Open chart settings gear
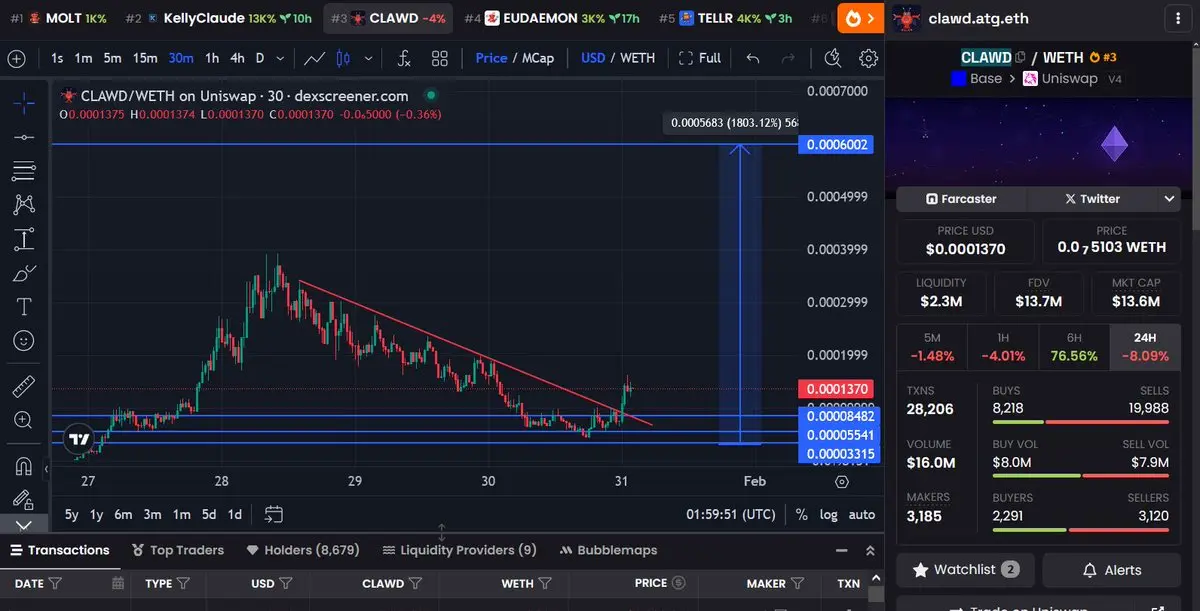1200x611 pixels. [x=869, y=58]
